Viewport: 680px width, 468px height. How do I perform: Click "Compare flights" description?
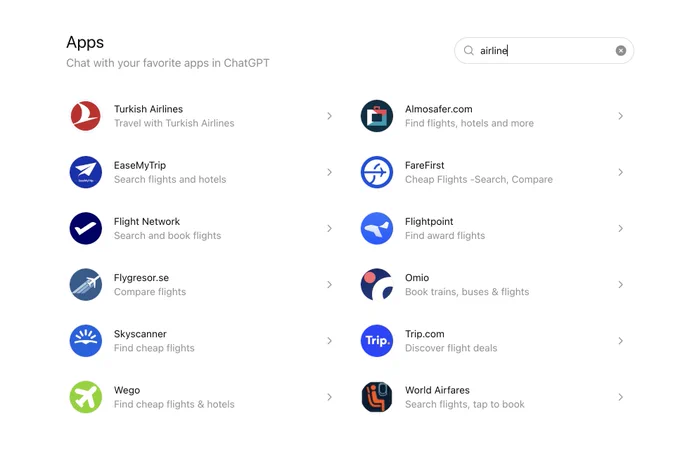(150, 291)
